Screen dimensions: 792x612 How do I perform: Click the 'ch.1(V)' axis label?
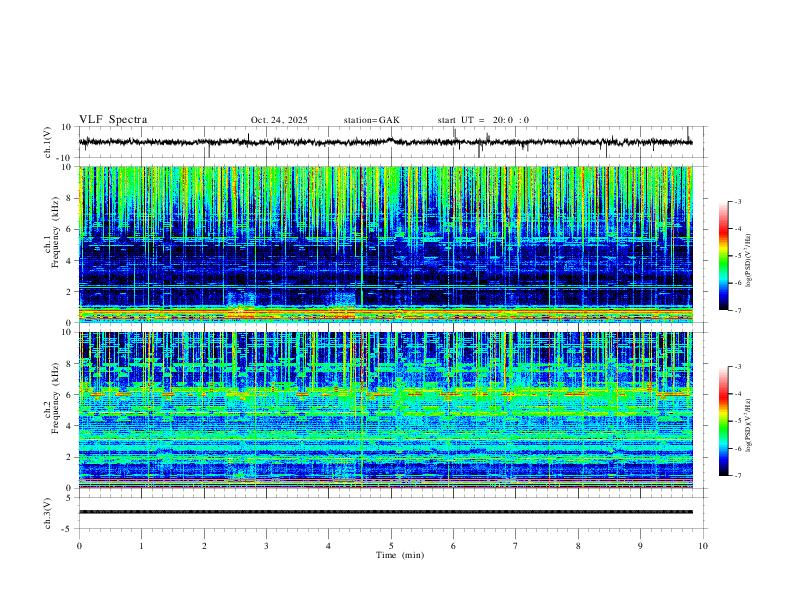(48, 142)
